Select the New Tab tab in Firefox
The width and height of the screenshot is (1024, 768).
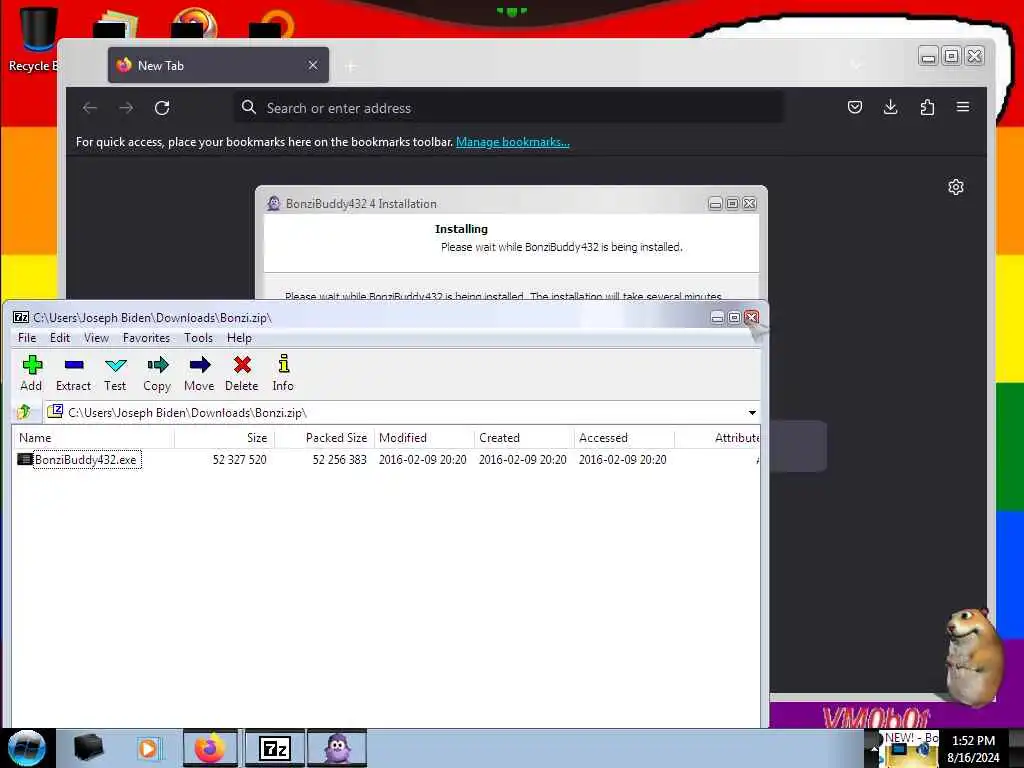click(x=218, y=65)
